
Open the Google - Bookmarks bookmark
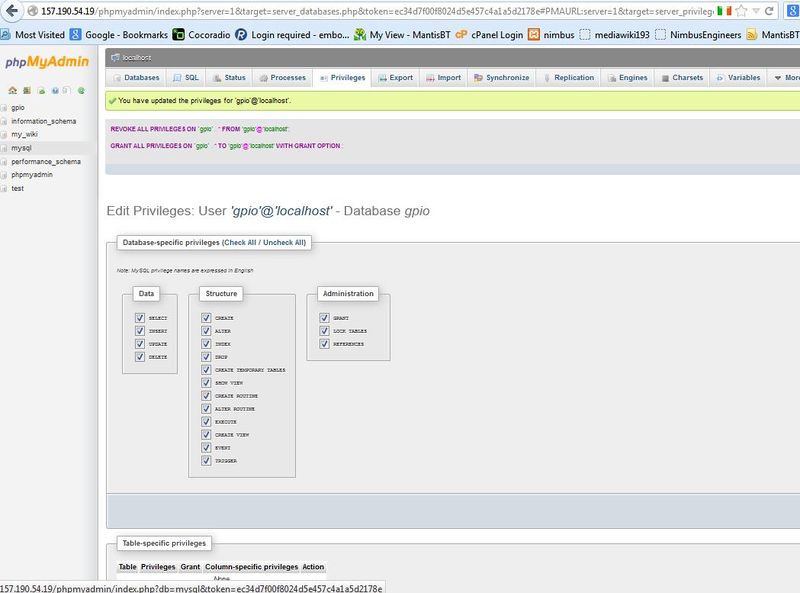(x=119, y=35)
